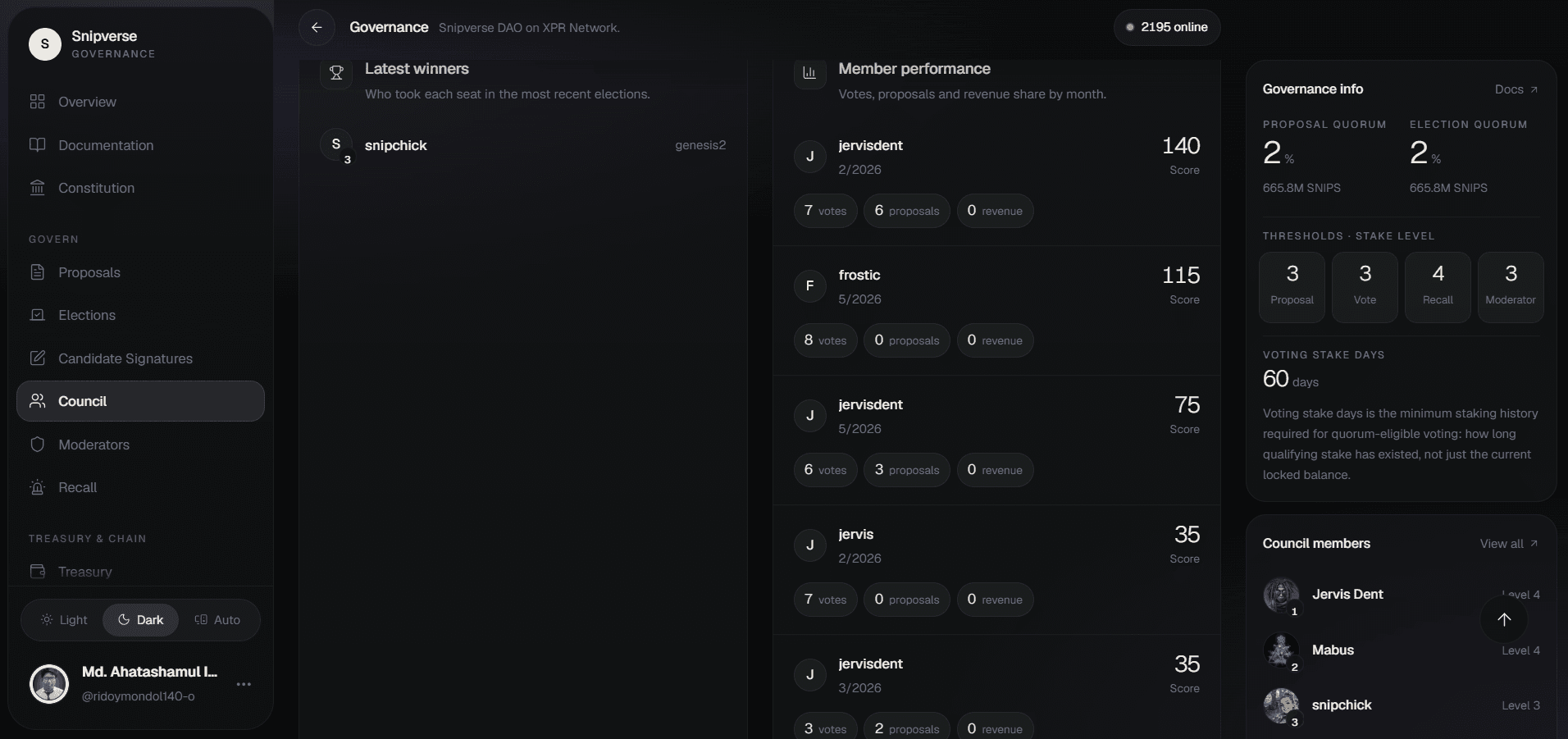The image size is (1568, 739).
Task: Click the Snipverse S logo icon
Action: 45,44
